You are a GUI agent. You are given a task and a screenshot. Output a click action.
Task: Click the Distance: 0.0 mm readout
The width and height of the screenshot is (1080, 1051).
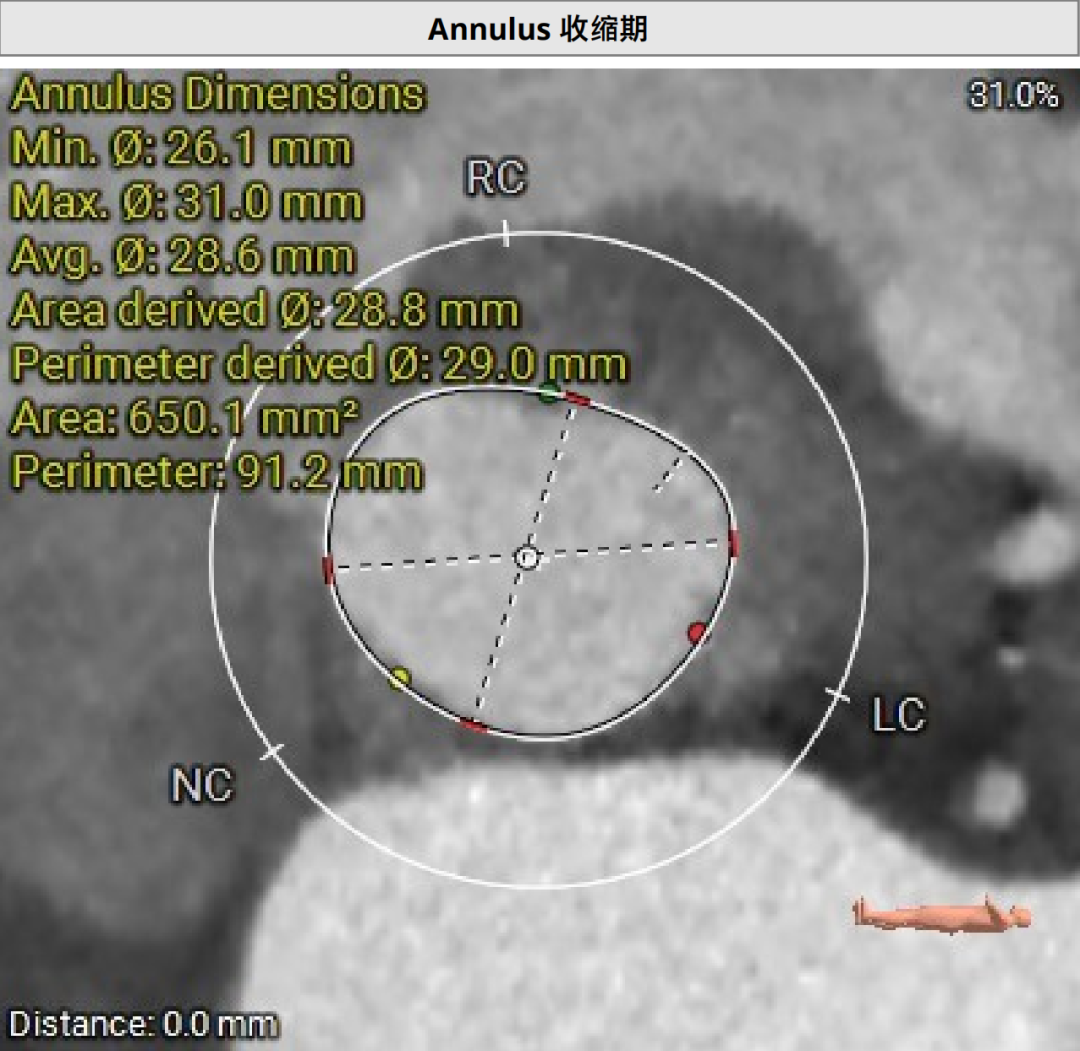pyautogui.click(x=143, y=1024)
